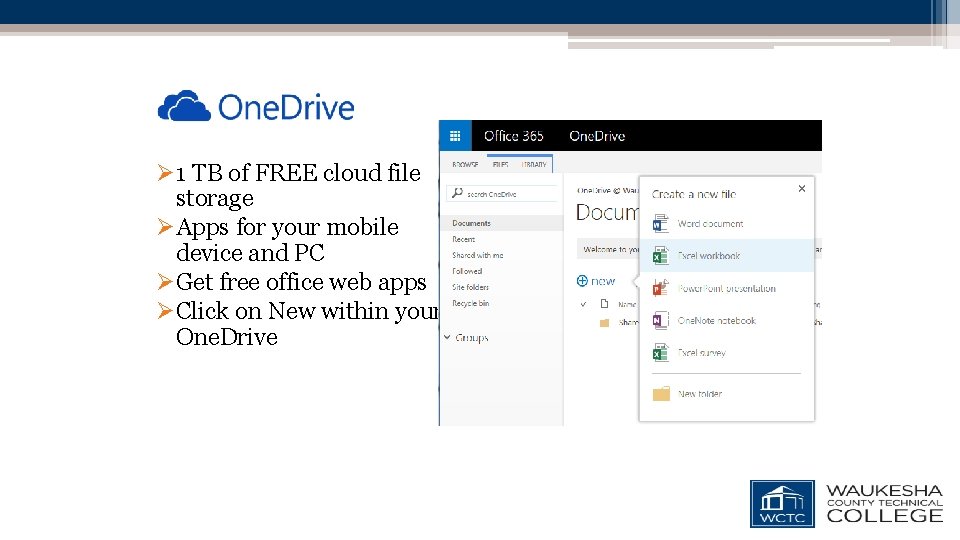Click the Word document icon
Image resolution: width=960 pixels, height=540 pixels.
(x=661, y=223)
